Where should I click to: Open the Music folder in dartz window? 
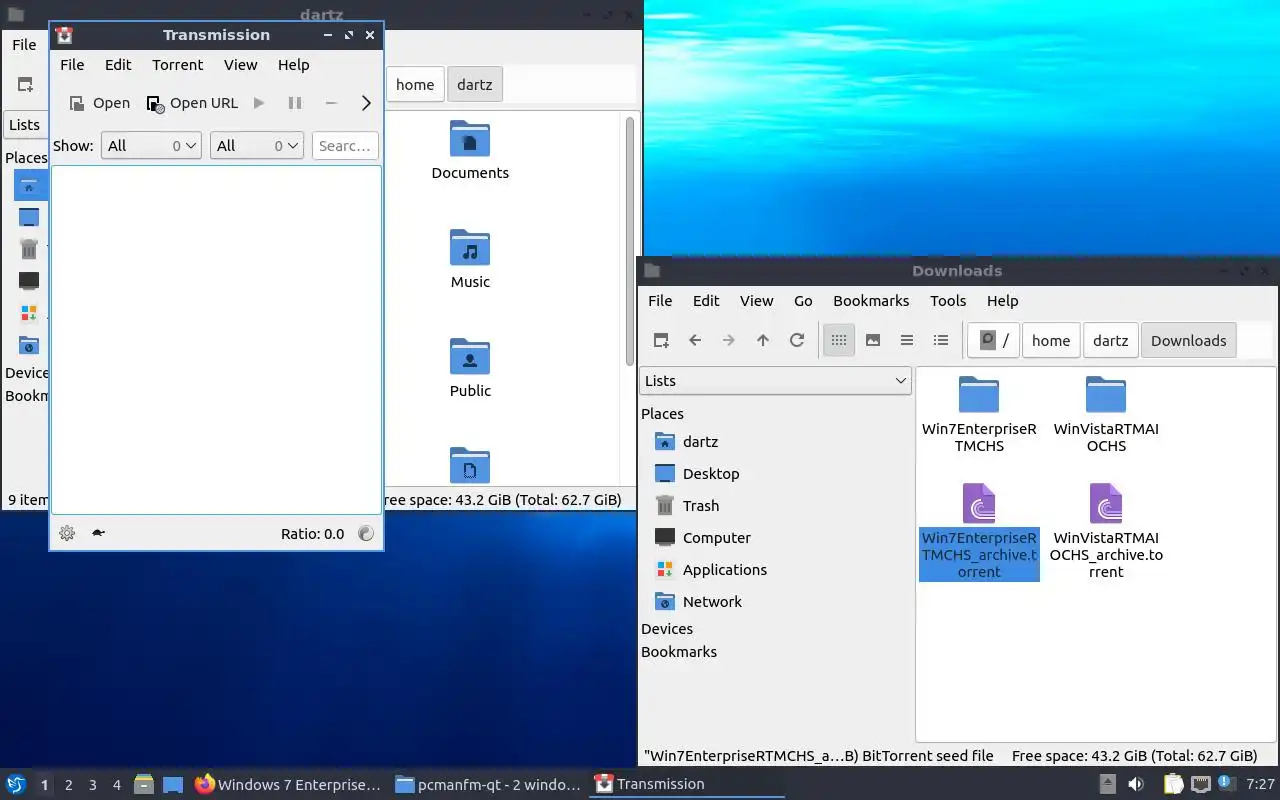[x=470, y=259]
